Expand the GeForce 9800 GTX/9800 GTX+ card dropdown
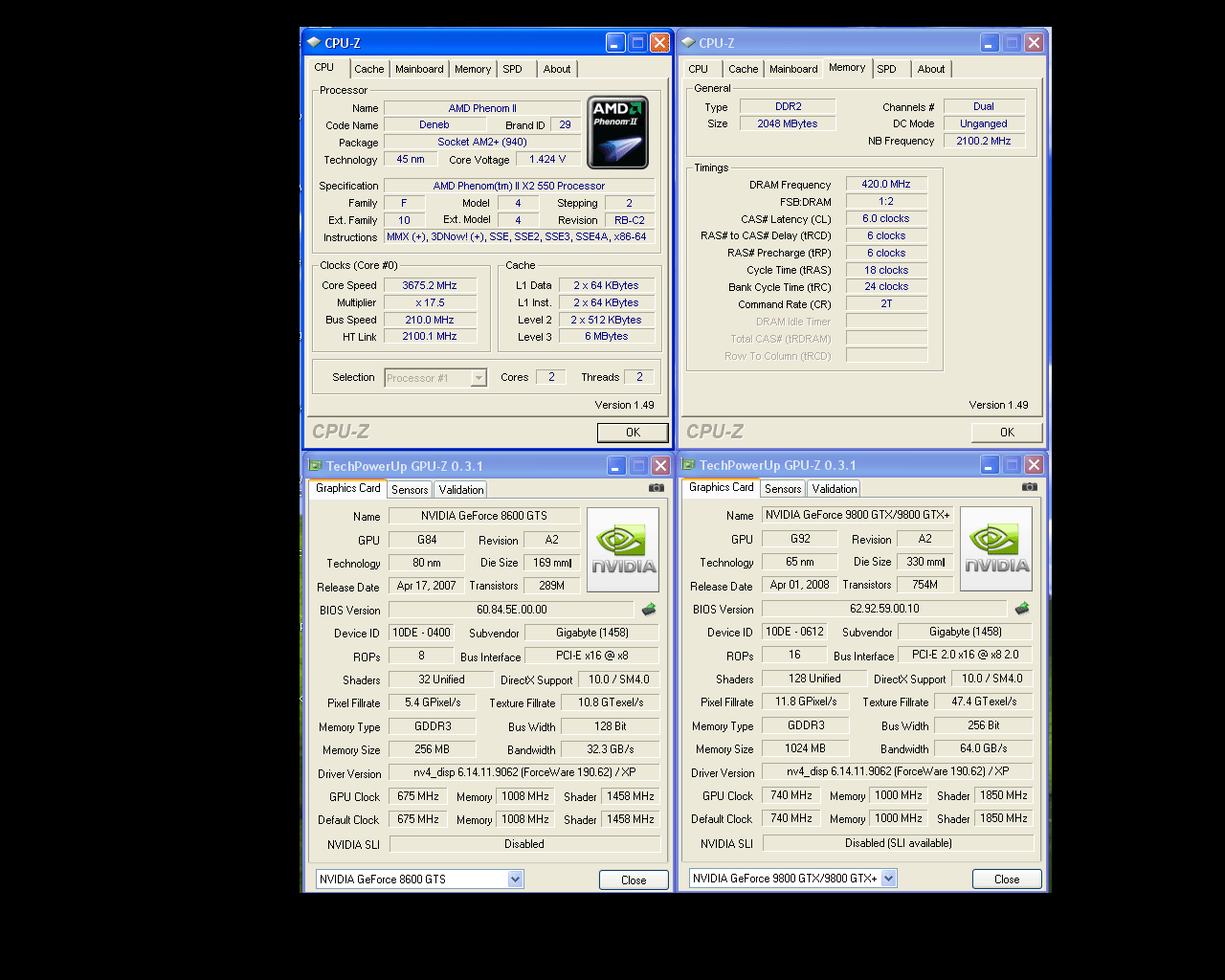This screenshot has width=1225, height=980. 888,879
